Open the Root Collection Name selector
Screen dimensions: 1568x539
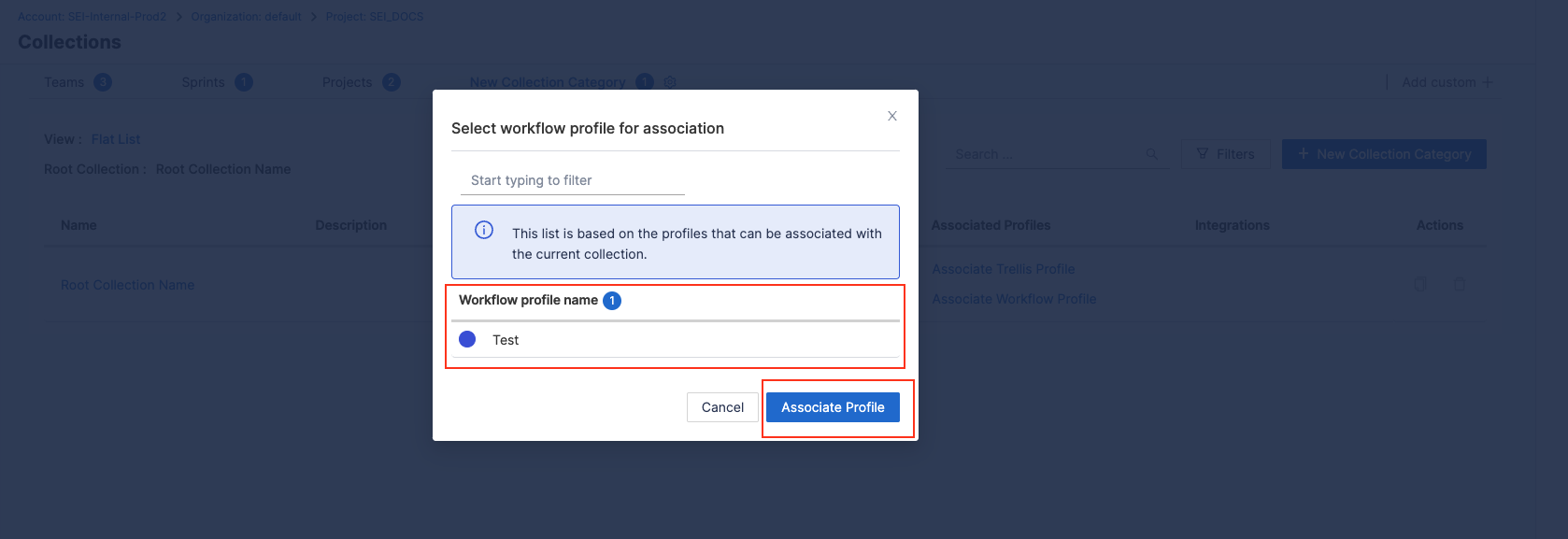click(223, 169)
